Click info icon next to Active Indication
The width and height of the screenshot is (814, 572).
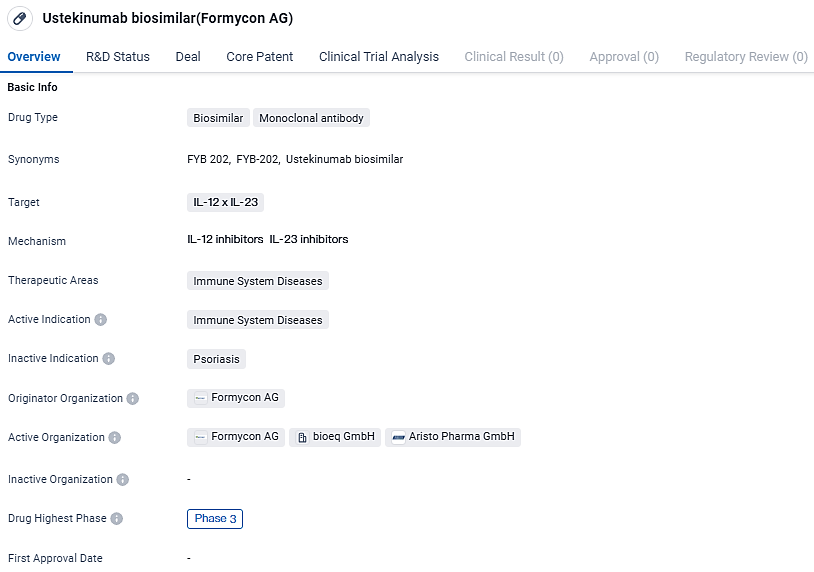pos(101,320)
